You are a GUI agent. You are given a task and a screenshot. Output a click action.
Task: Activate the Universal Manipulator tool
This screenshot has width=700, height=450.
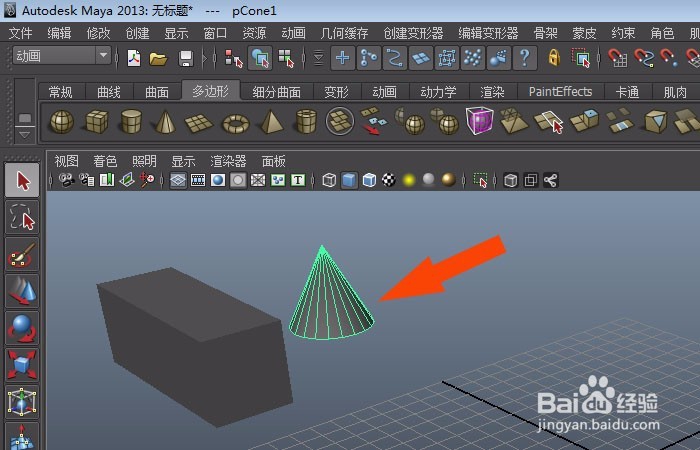22,402
